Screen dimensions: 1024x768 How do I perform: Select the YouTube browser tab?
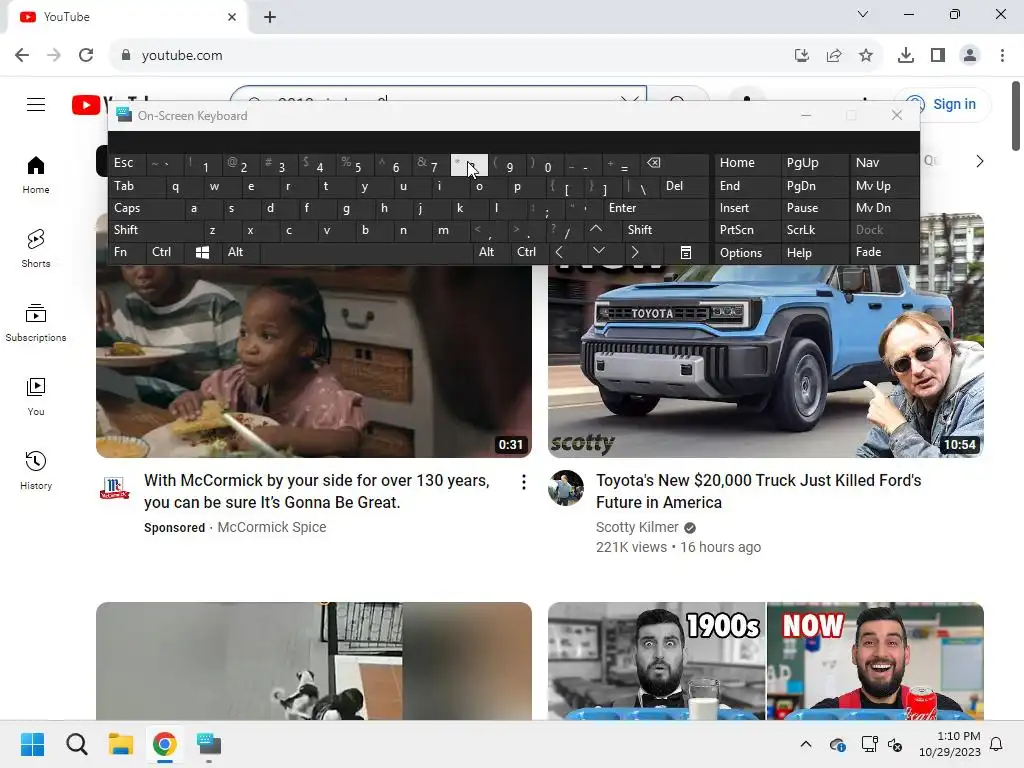(127, 17)
